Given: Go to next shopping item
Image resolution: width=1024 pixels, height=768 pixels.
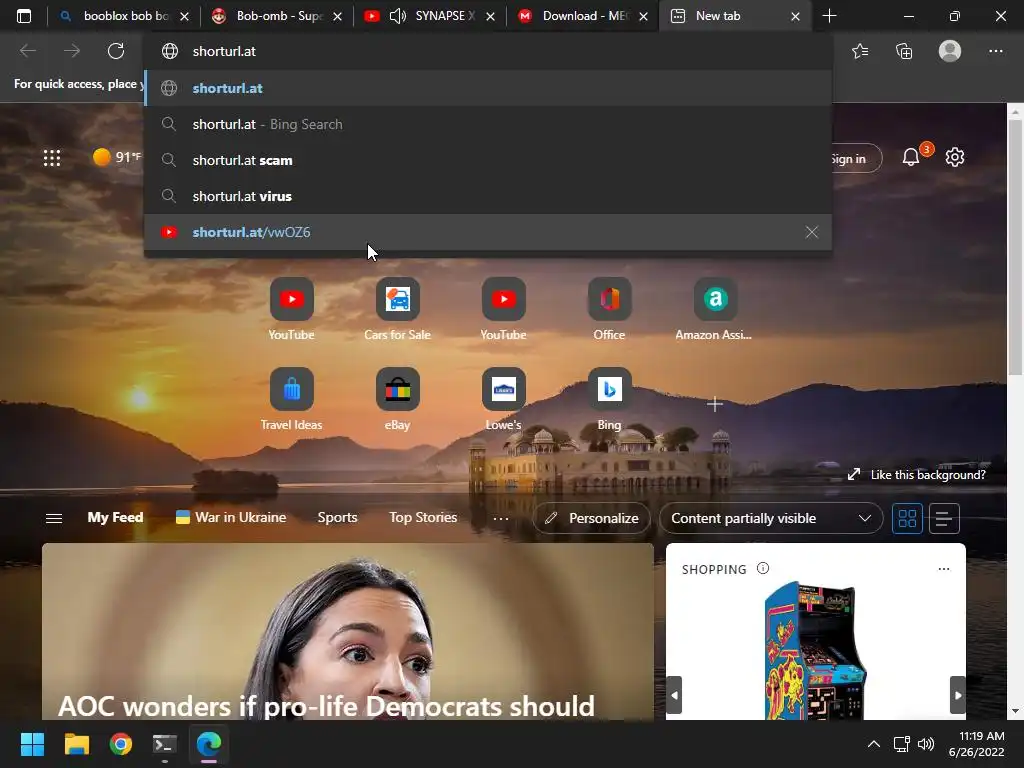Looking at the screenshot, I should point(957,696).
